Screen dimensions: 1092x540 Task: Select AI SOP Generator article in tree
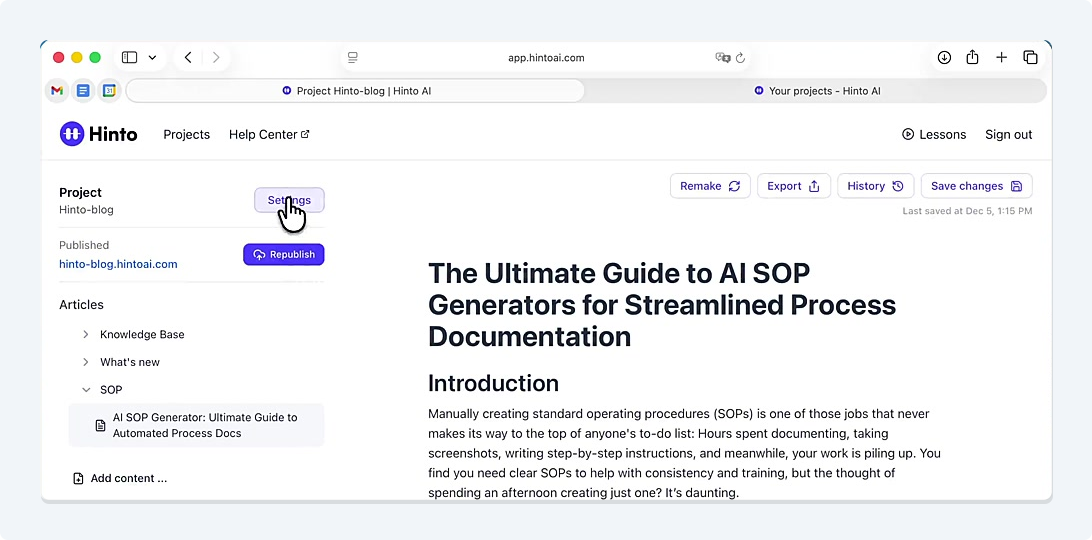196,425
